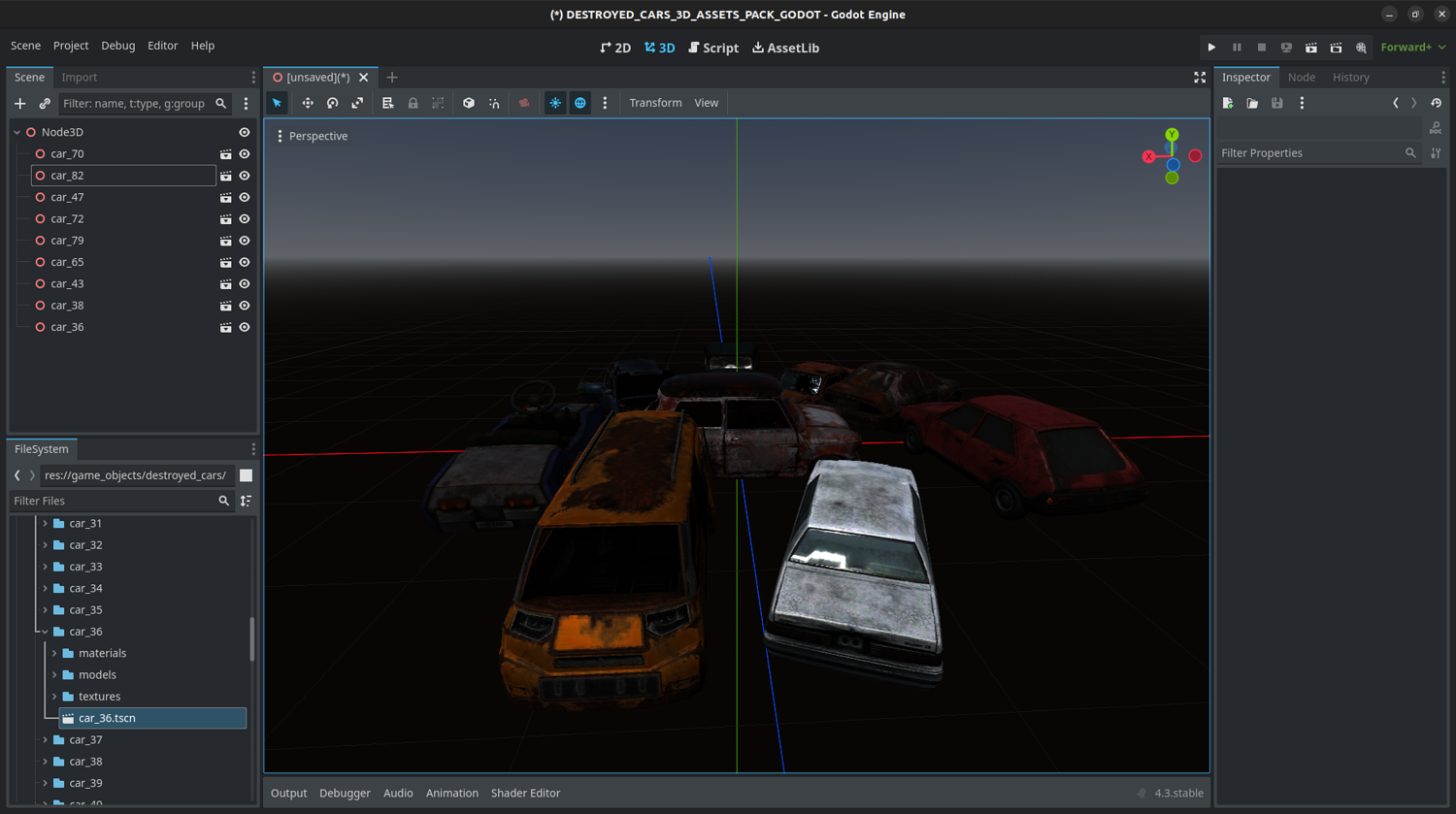Open the Scene menu
Screen dimensions: 1456x814
point(25,46)
